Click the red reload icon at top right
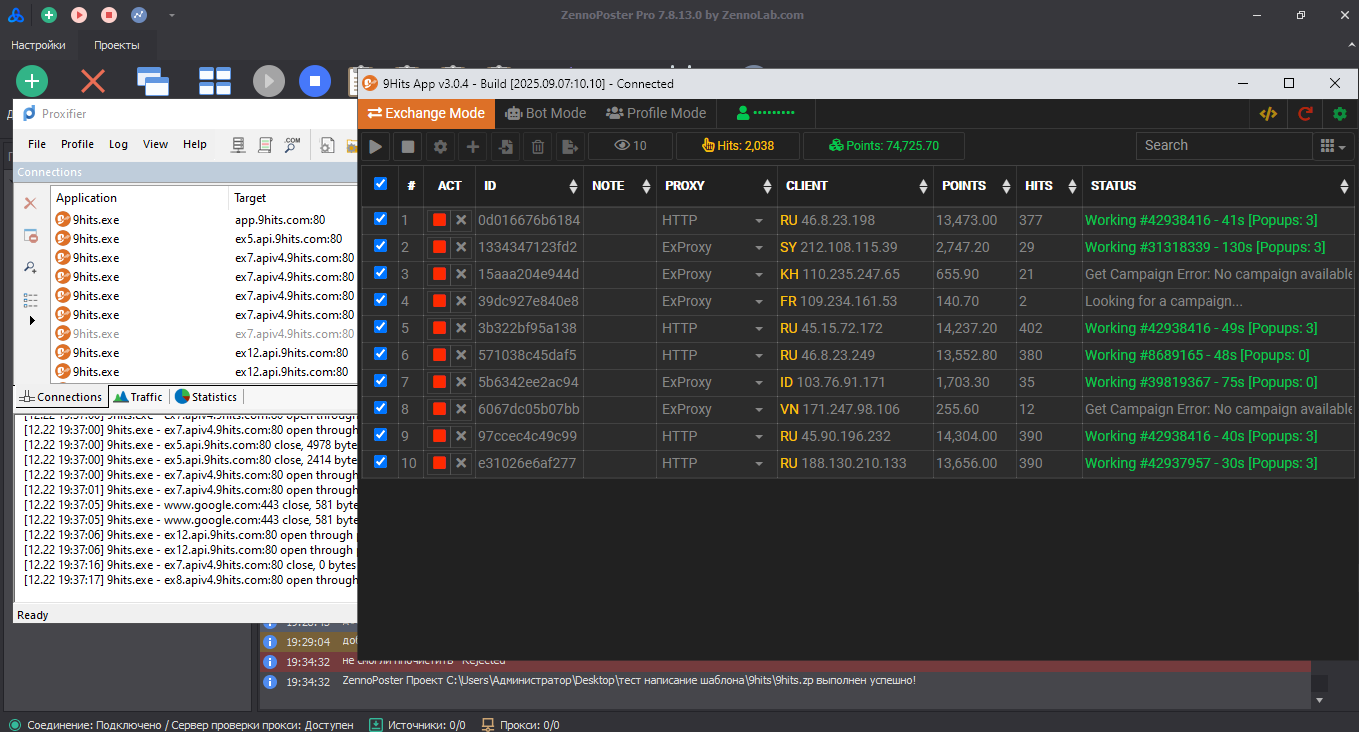 click(x=1305, y=114)
